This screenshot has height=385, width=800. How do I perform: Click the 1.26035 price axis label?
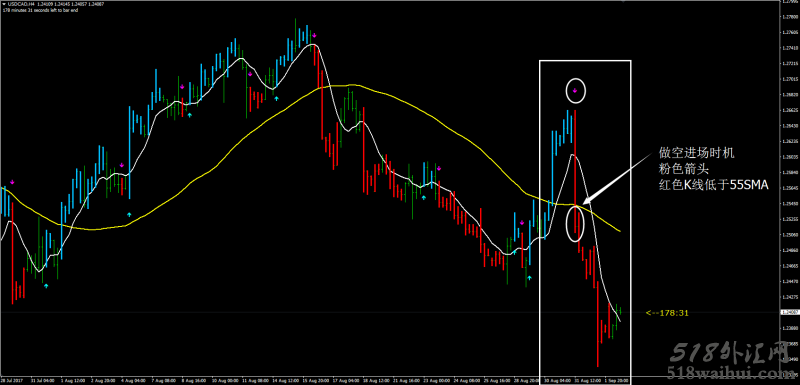[790, 157]
